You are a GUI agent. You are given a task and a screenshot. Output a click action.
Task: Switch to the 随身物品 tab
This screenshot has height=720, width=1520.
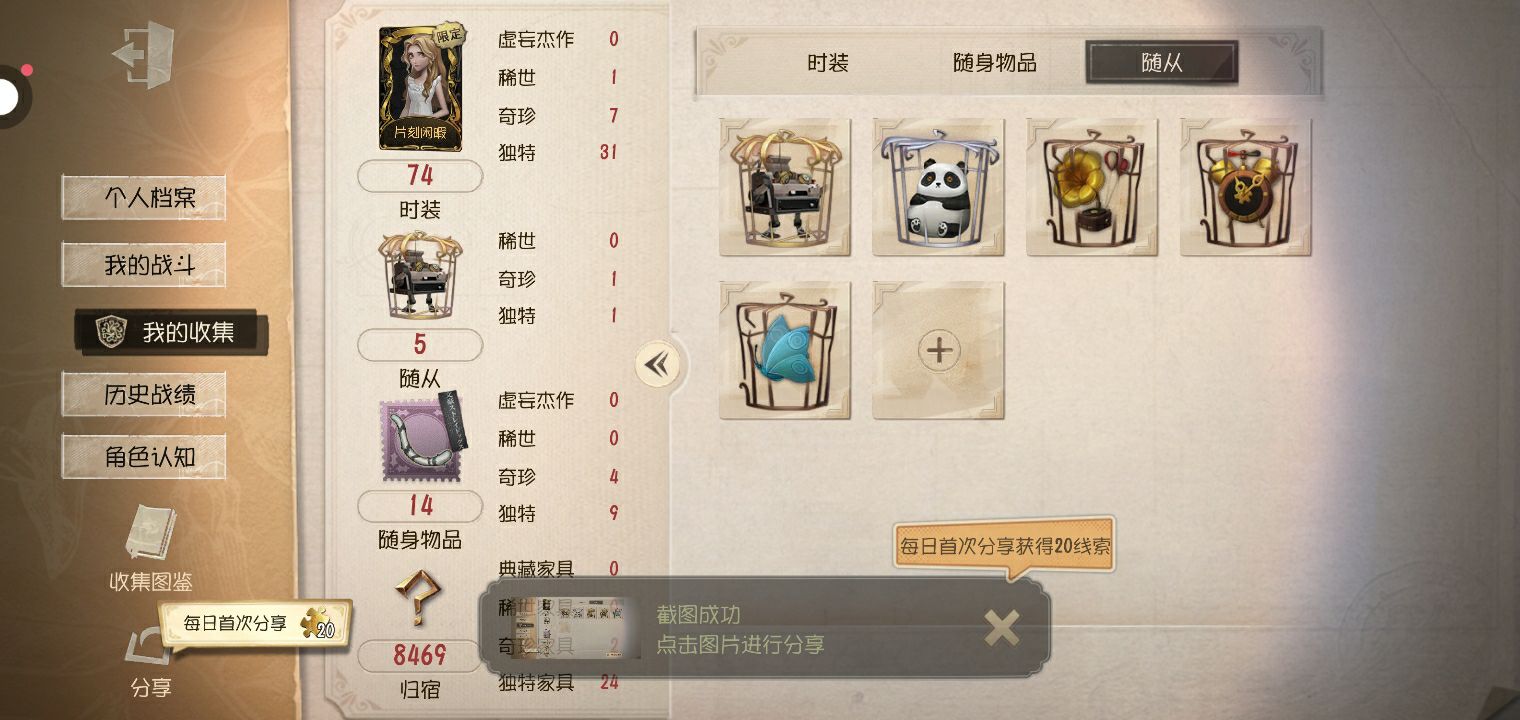tap(994, 63)
